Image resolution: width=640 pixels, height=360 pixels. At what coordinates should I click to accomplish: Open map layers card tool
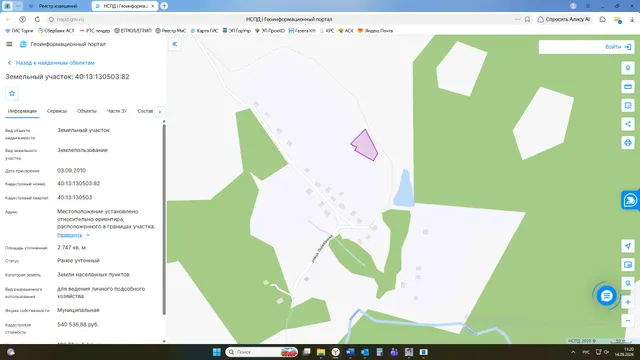pyautogui.click(x=628, y=87)
